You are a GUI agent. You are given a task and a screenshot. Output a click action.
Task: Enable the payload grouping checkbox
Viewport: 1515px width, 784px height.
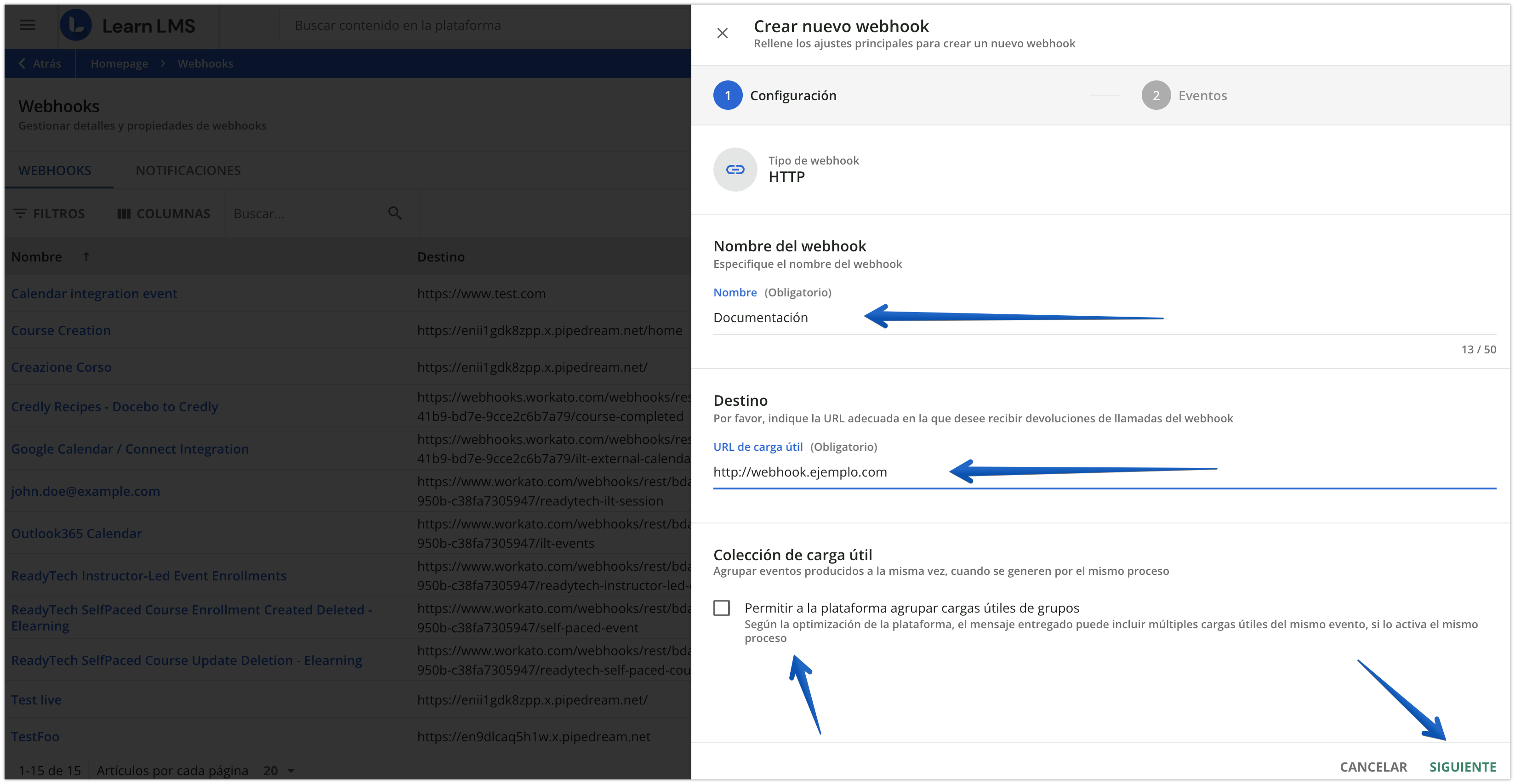(x=722, y=608)
